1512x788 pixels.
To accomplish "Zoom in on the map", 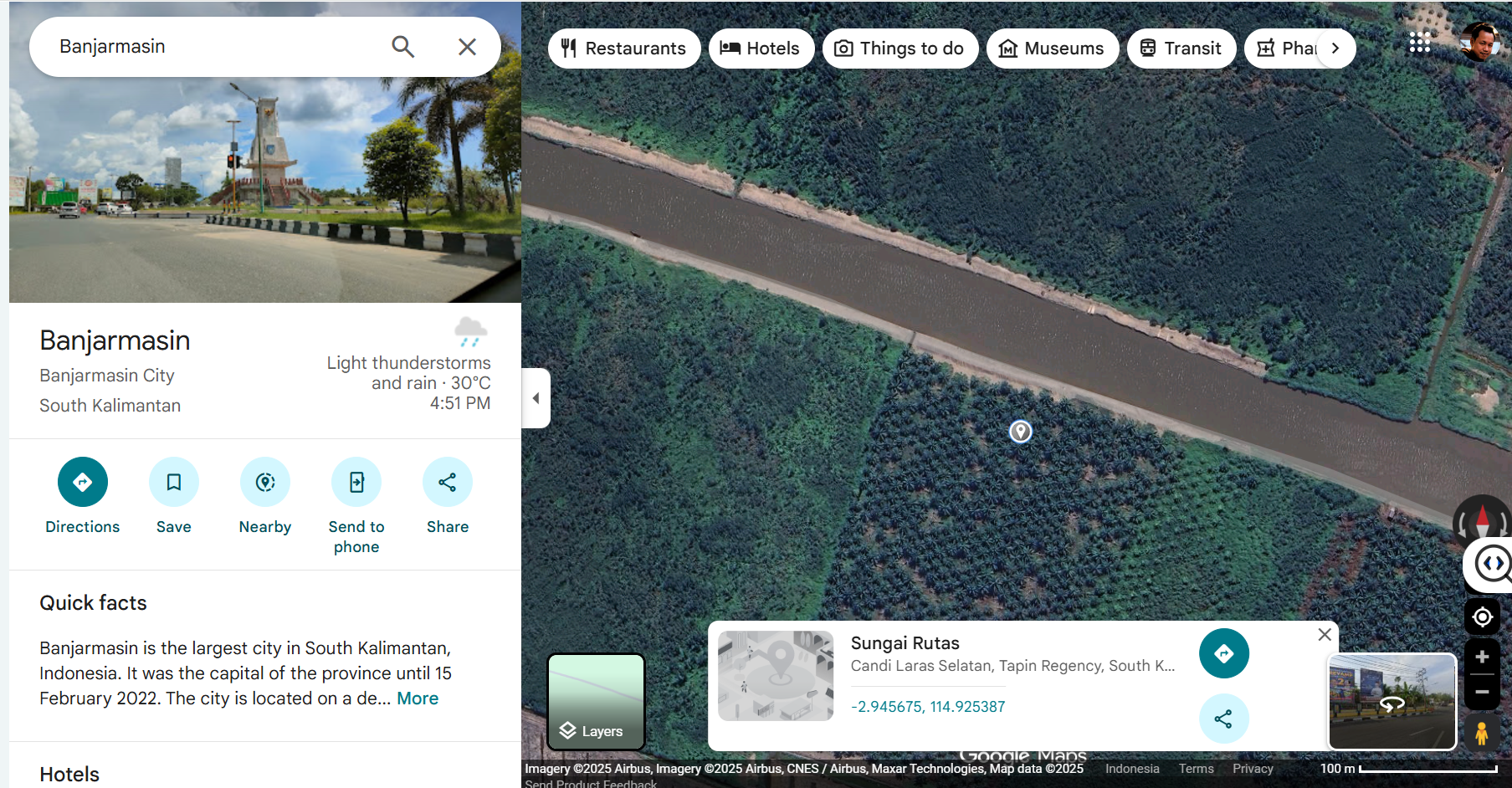I will pos(1482,658).
